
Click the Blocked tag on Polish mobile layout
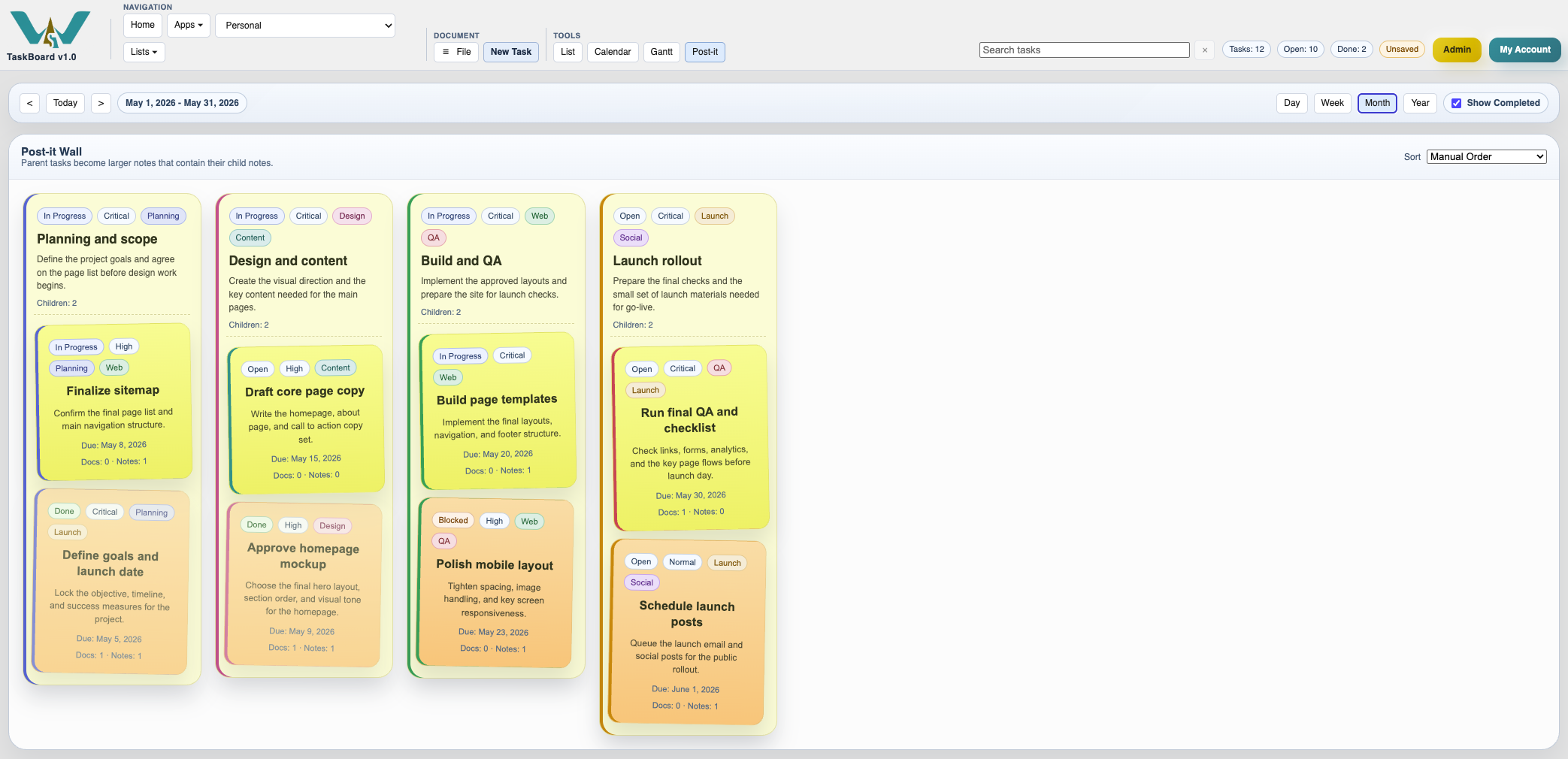point(453,520)
